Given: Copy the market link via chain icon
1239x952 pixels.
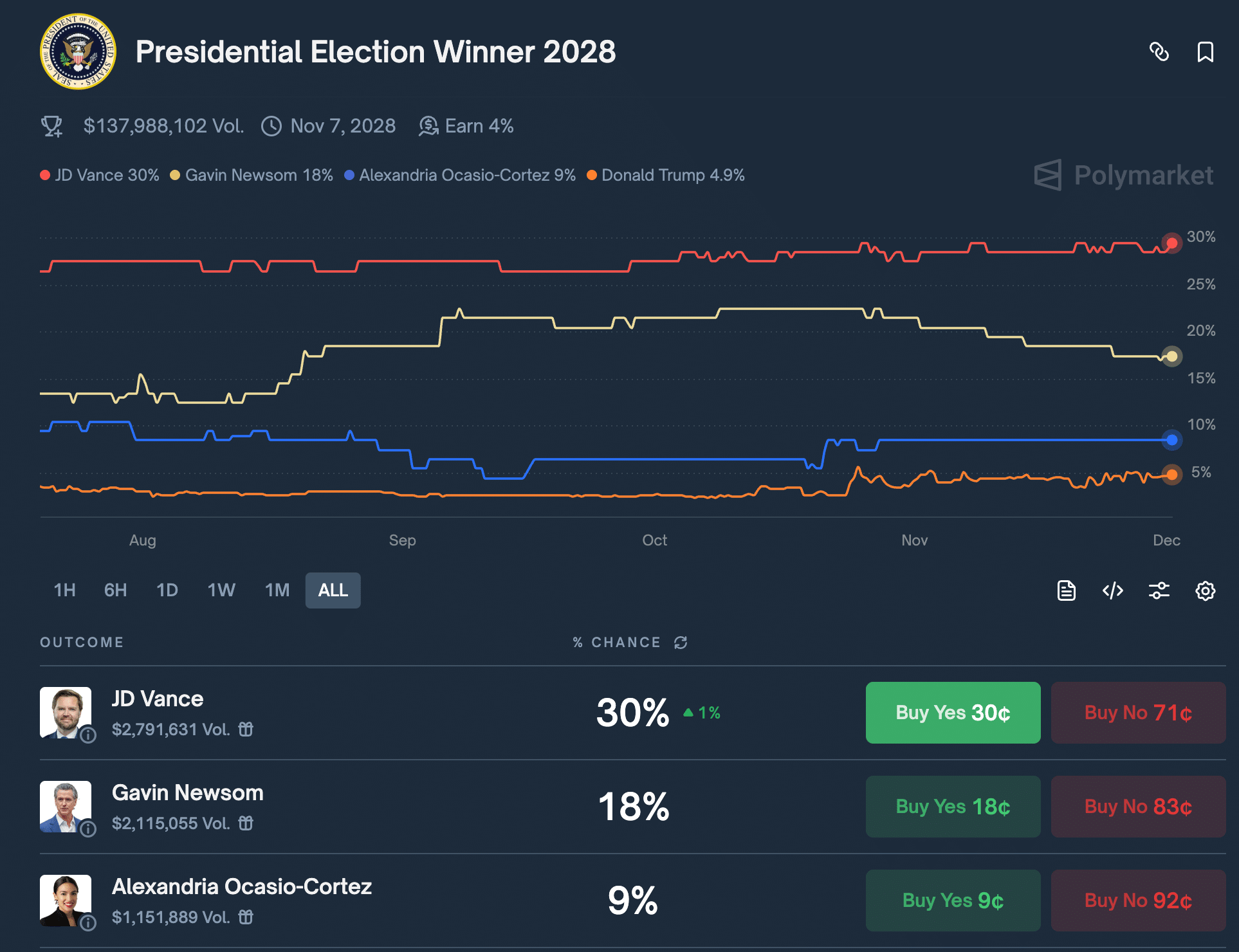Looking at the screenshot, I should pyautogui.click(x=1159, y=52).
